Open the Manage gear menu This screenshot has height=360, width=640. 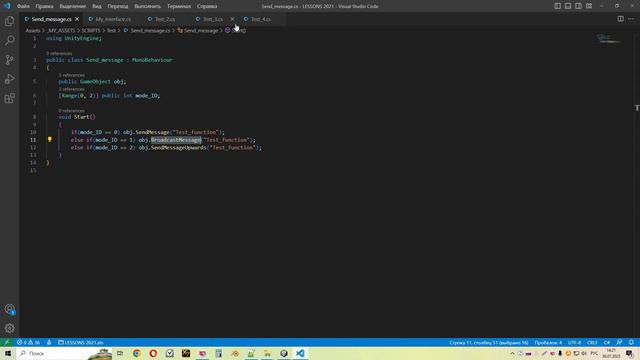click(9, 328)
